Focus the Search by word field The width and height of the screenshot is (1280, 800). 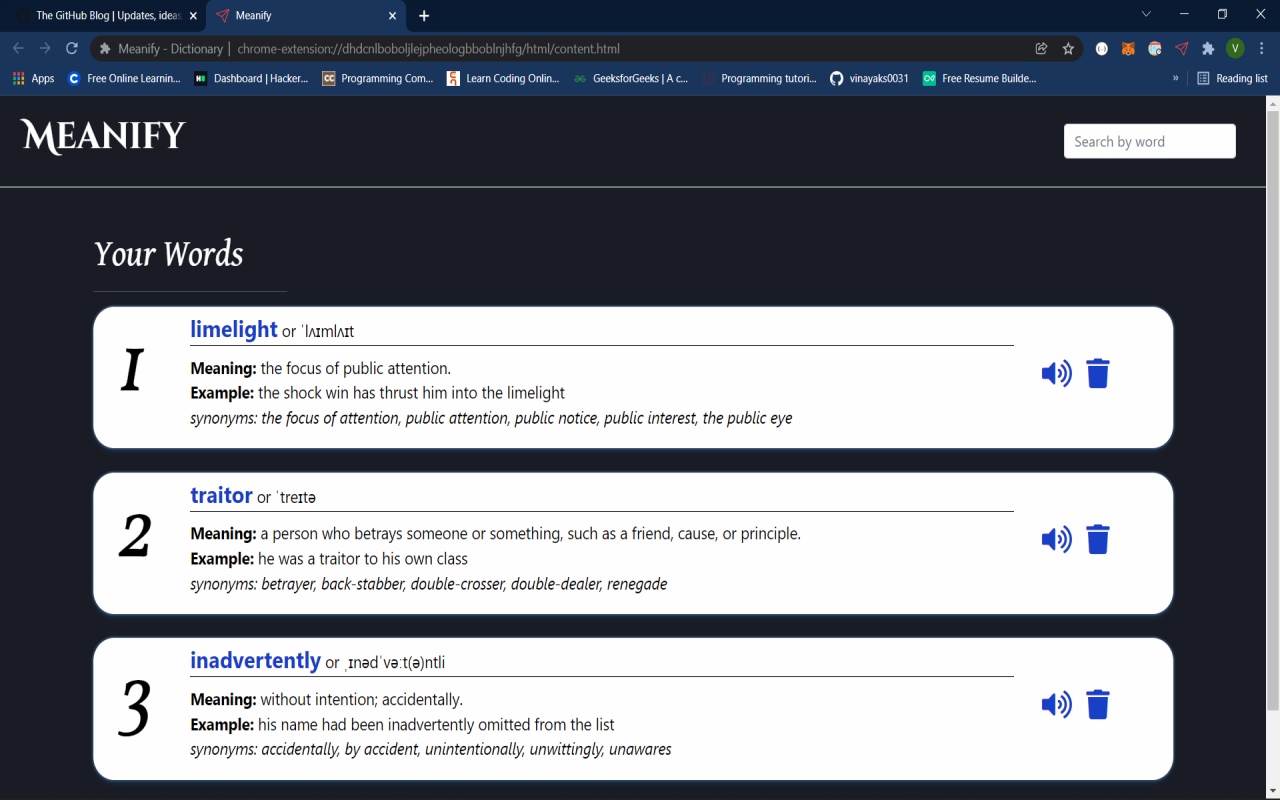click(1149, 141)
